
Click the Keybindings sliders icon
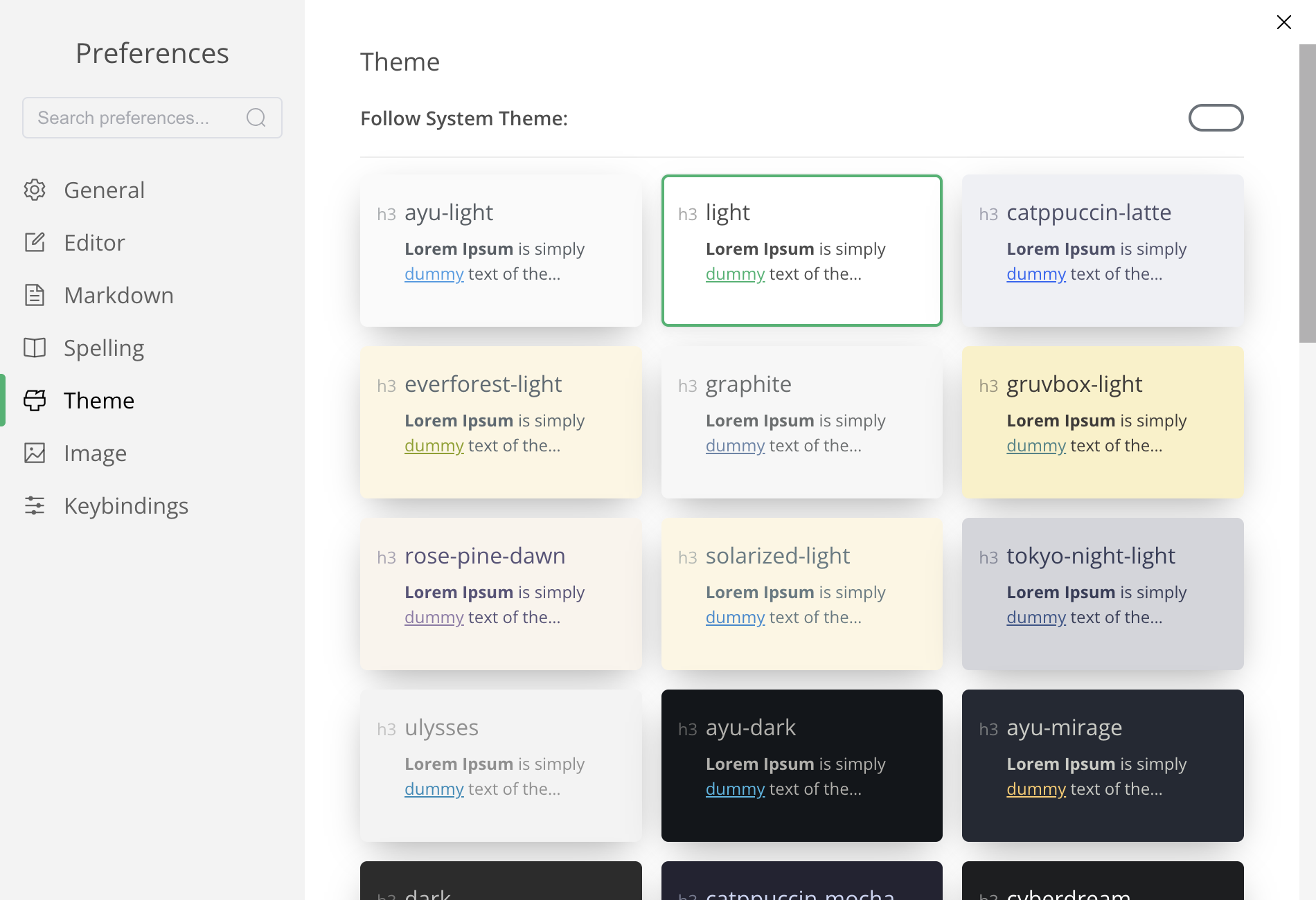pyautogui.click(x=35, y=505)
